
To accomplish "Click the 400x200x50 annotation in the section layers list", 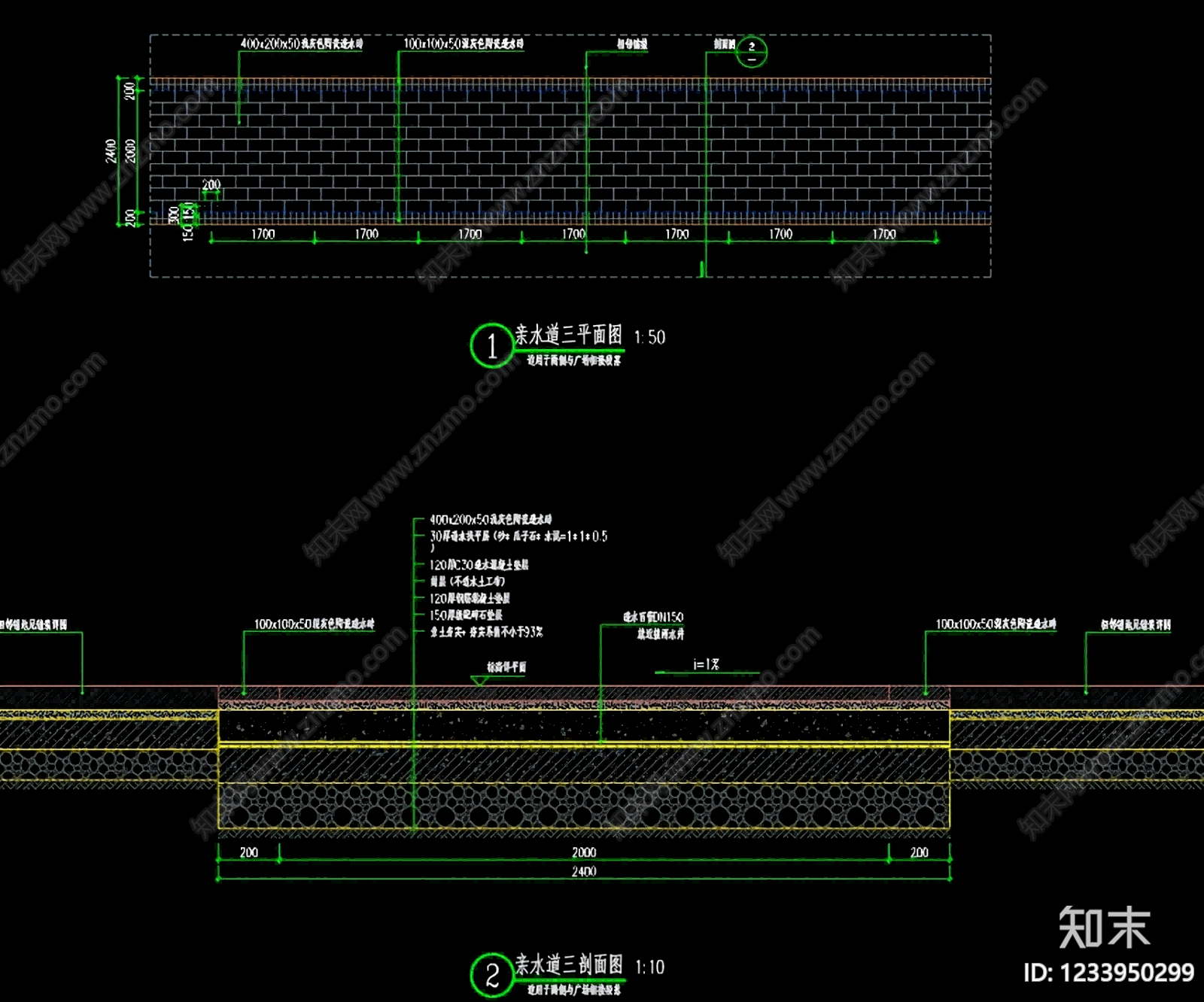I will tap(491, 519).
